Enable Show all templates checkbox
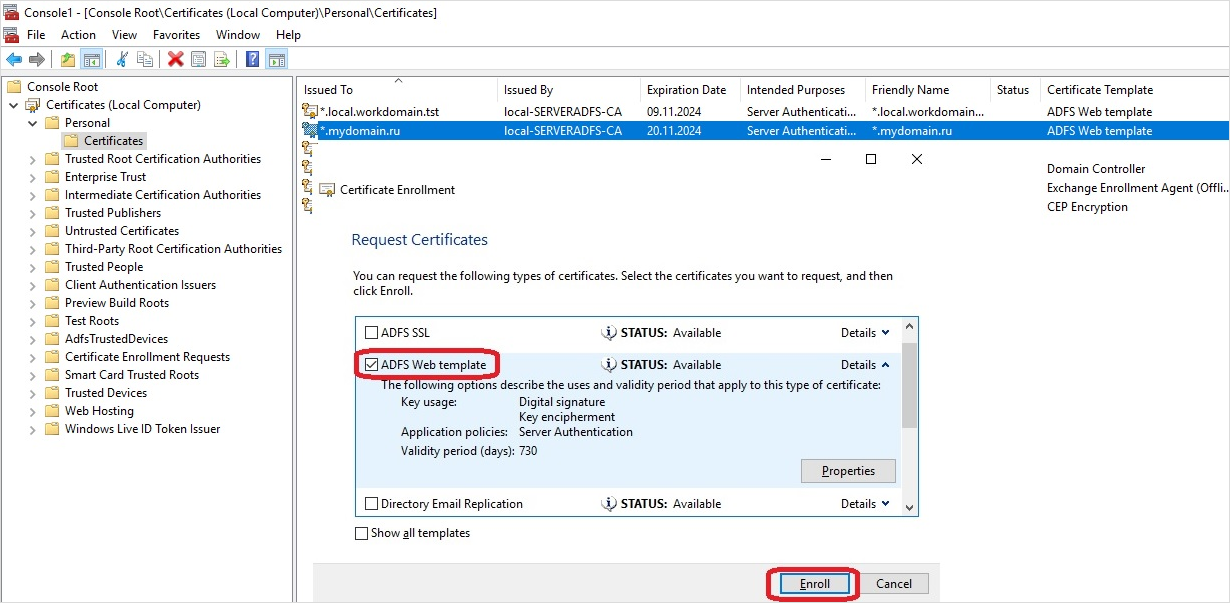Viewport: 1230px width, 603px height. click(362, 533)
